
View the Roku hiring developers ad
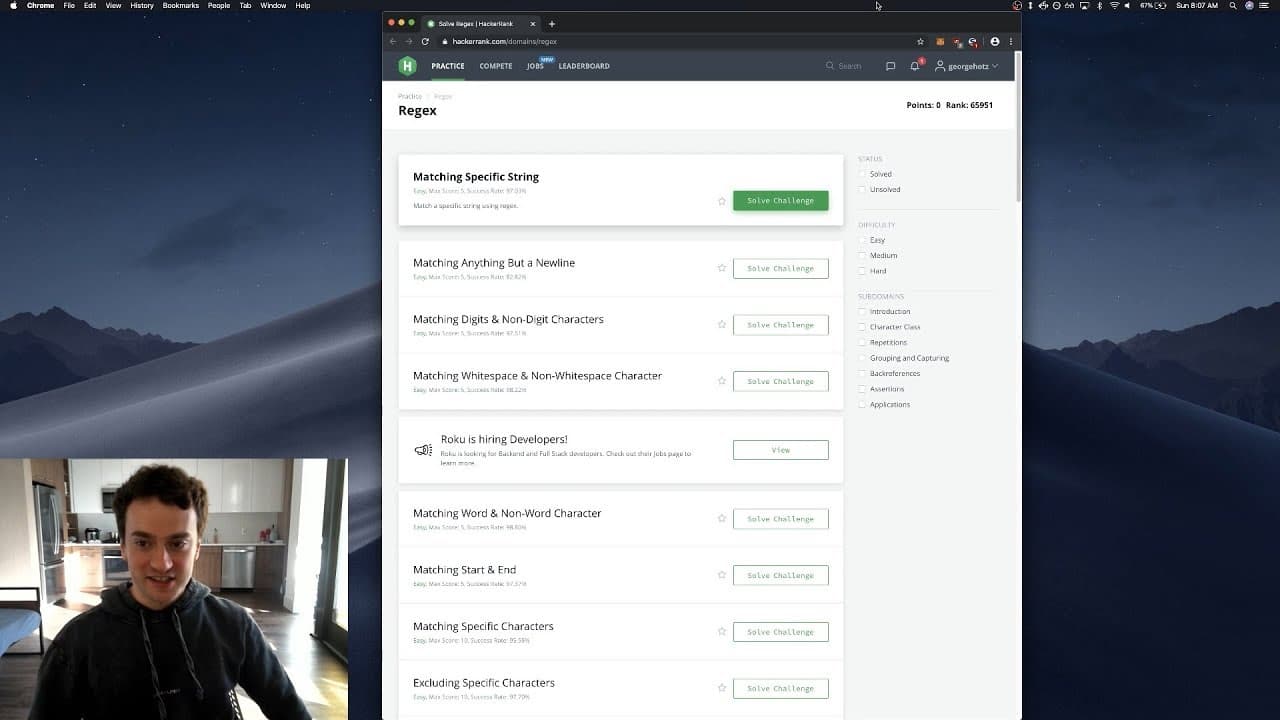(780, 450)
